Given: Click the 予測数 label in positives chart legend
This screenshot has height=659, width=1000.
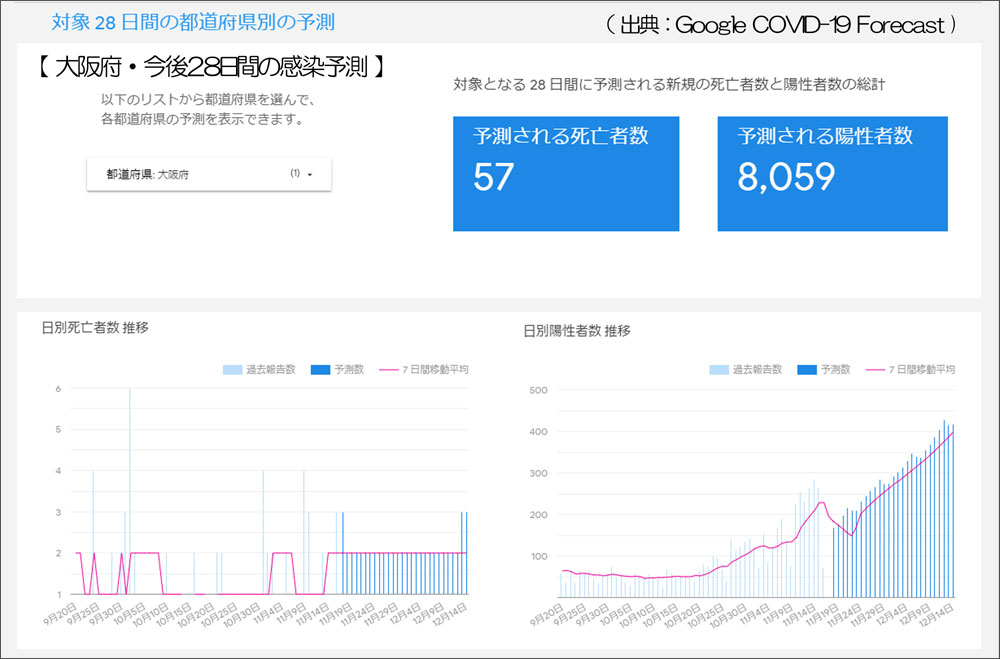Looking at the screenshot, I should point(835,369).
